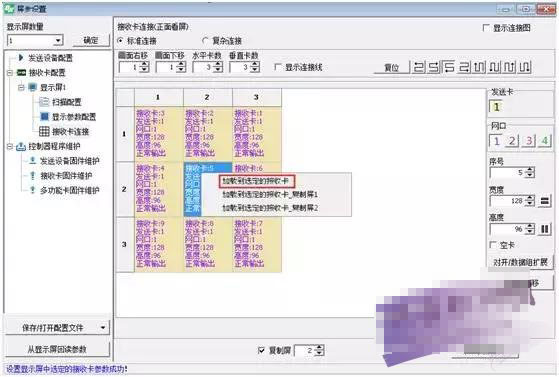Open 接收卡连接 grid icon in tree

(x=44, y=132)
